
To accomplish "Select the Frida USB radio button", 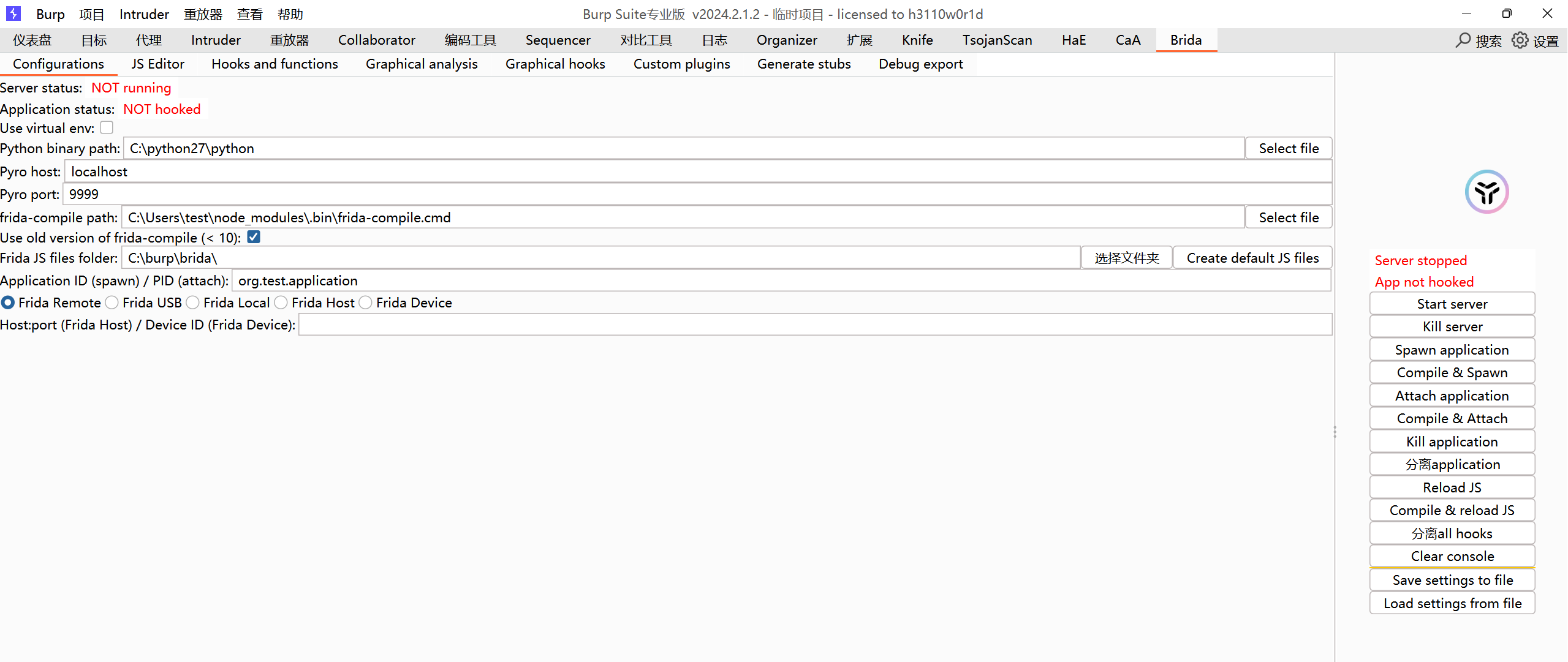I will click(x=112, y=303).
